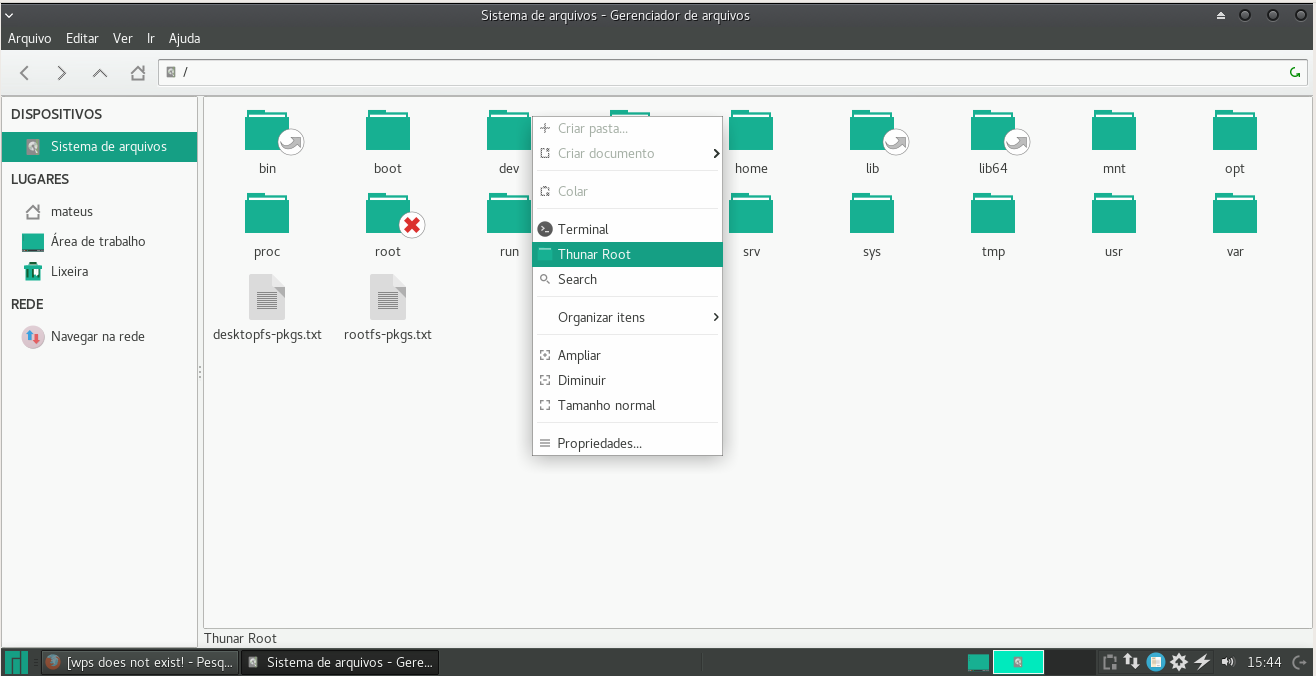This screenshot has width=1316, height=676.
Task: Expand the Organizar itens submenu arrow
Action: (716, 318)
